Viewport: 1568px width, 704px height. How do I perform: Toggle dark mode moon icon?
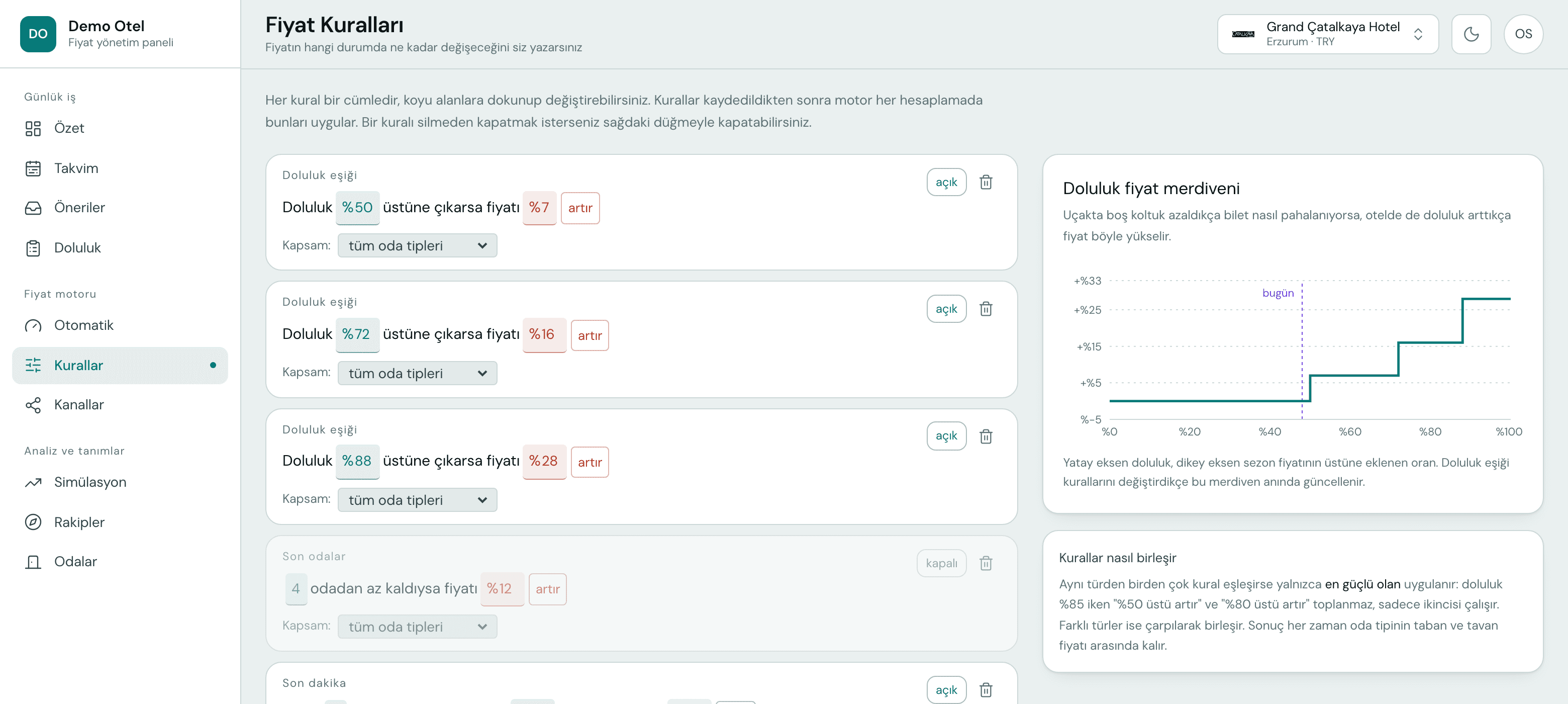(x=1471, y=34)
